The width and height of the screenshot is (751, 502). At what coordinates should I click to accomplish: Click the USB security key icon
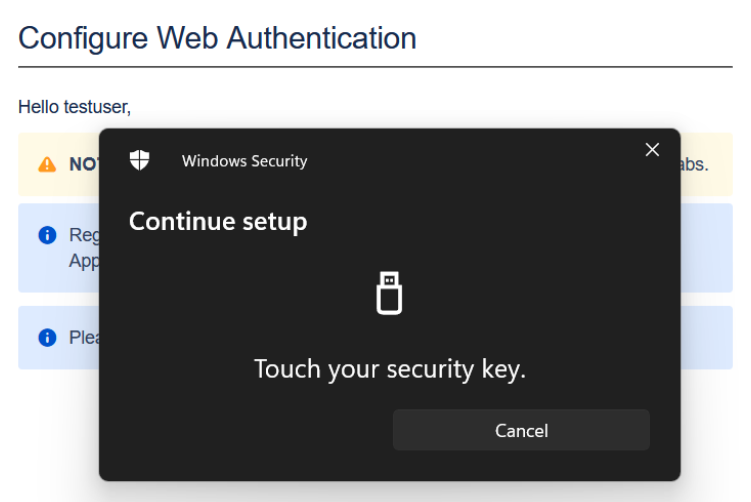point(389,292)
